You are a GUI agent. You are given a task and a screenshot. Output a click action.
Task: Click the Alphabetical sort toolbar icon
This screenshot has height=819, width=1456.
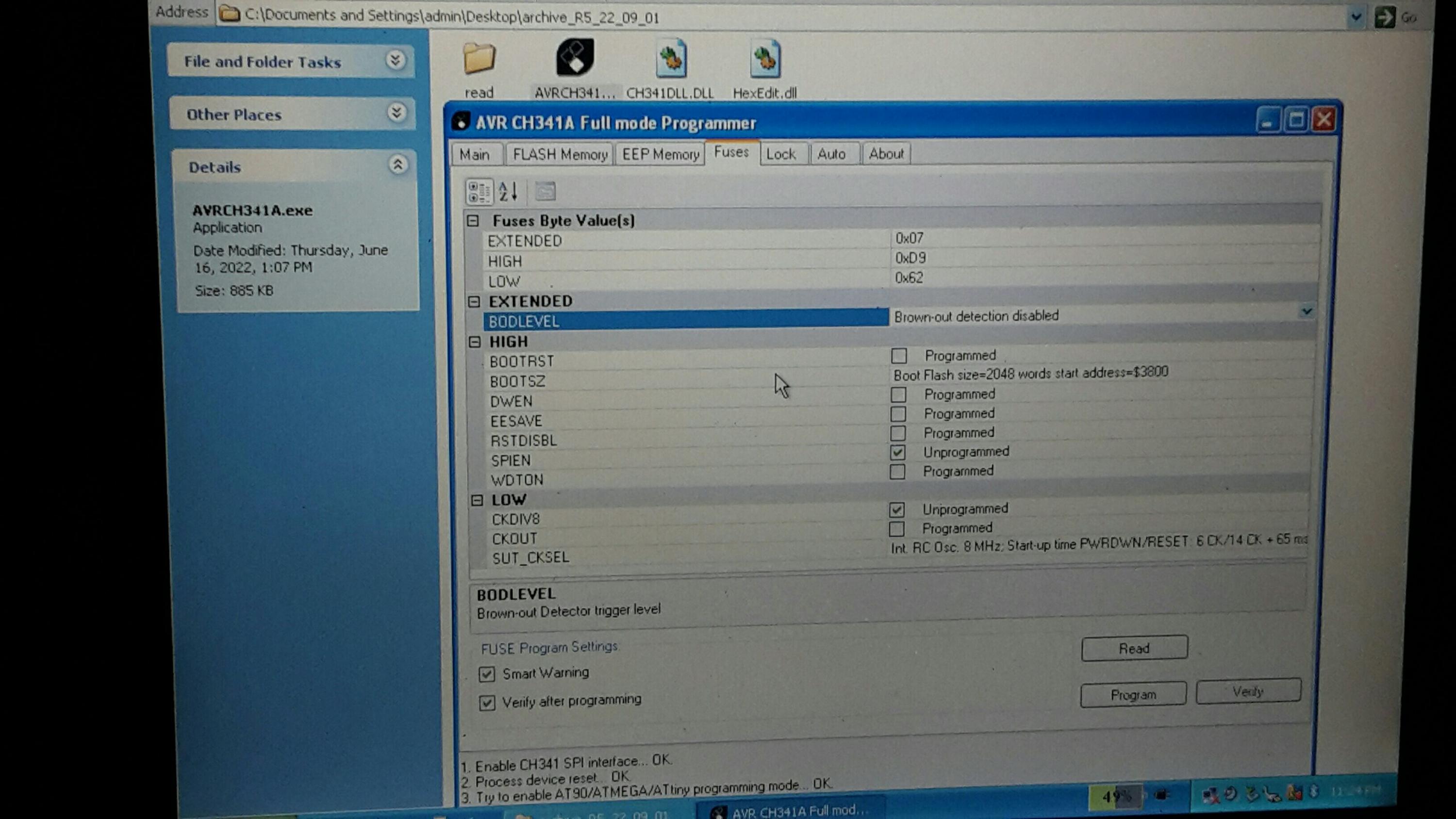[508, 192]
